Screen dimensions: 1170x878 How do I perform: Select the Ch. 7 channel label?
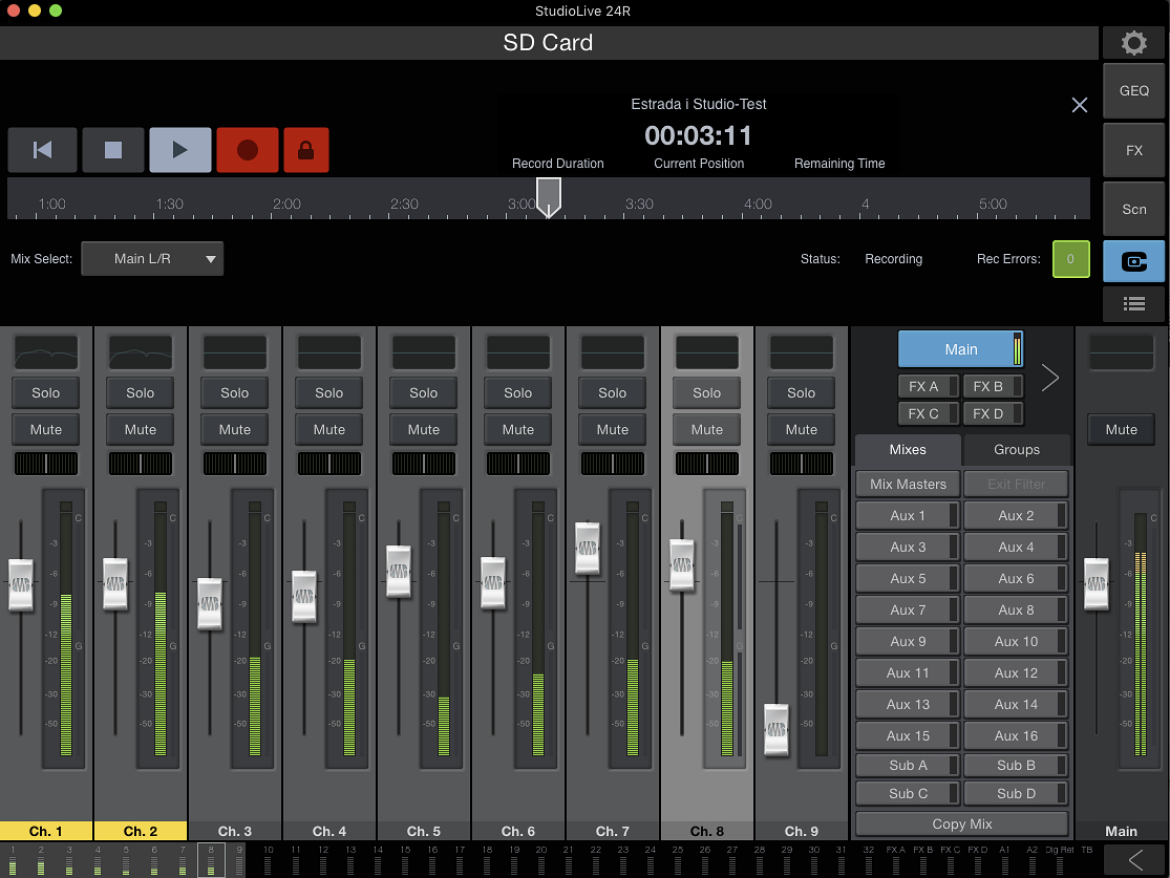pos(613,830)
